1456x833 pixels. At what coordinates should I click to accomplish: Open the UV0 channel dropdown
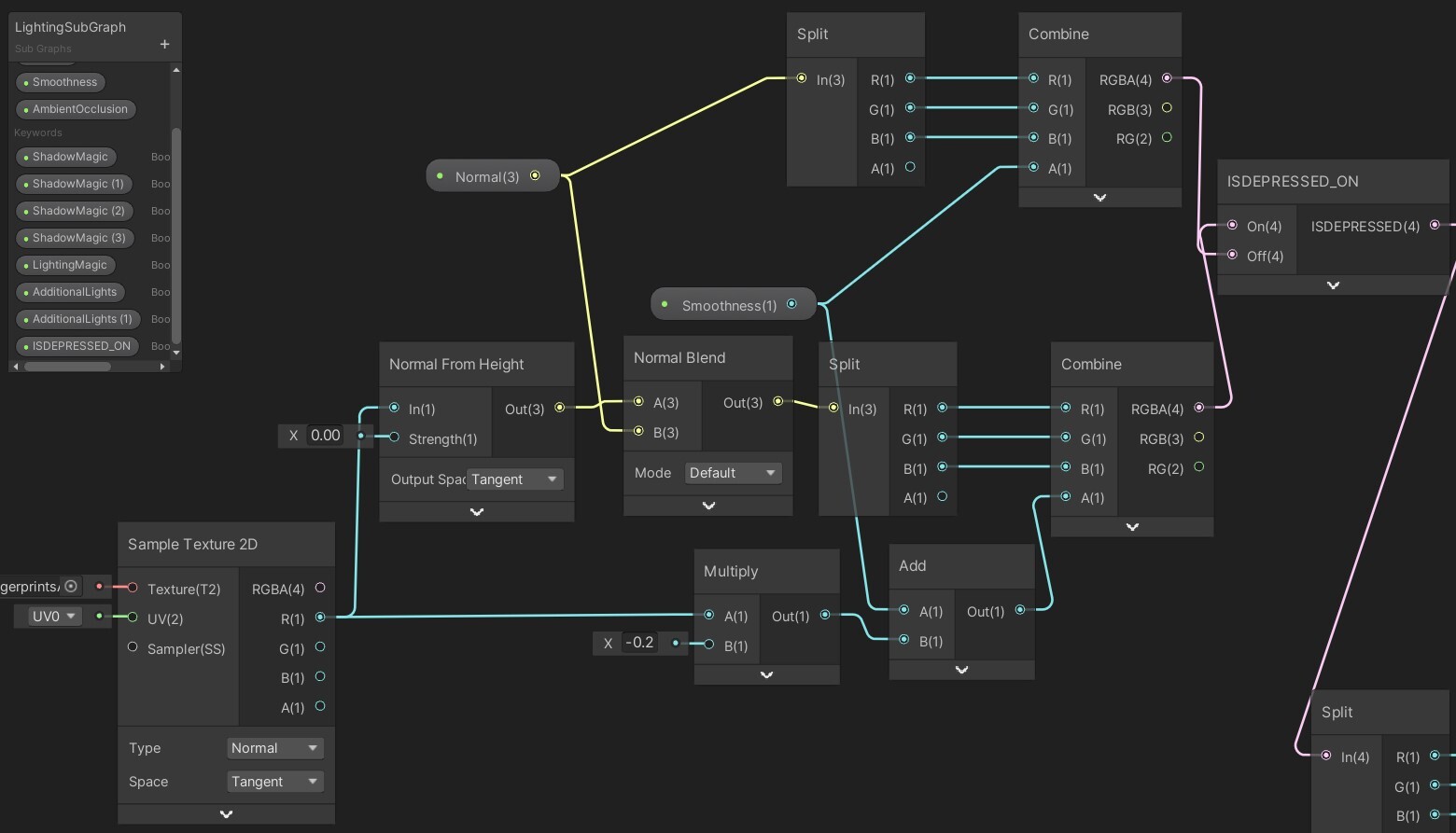54,617
